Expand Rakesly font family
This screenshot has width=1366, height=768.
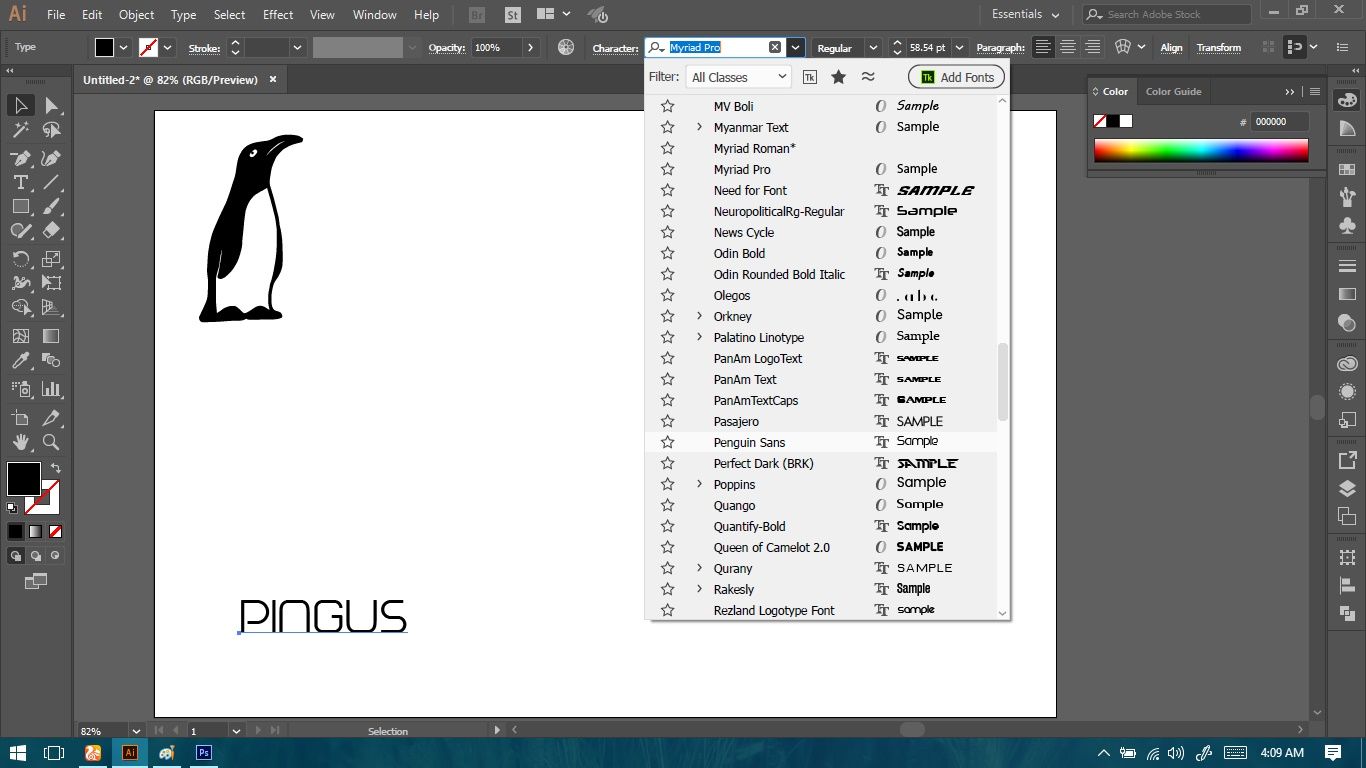pyautogui.click(x=699, y=589)
